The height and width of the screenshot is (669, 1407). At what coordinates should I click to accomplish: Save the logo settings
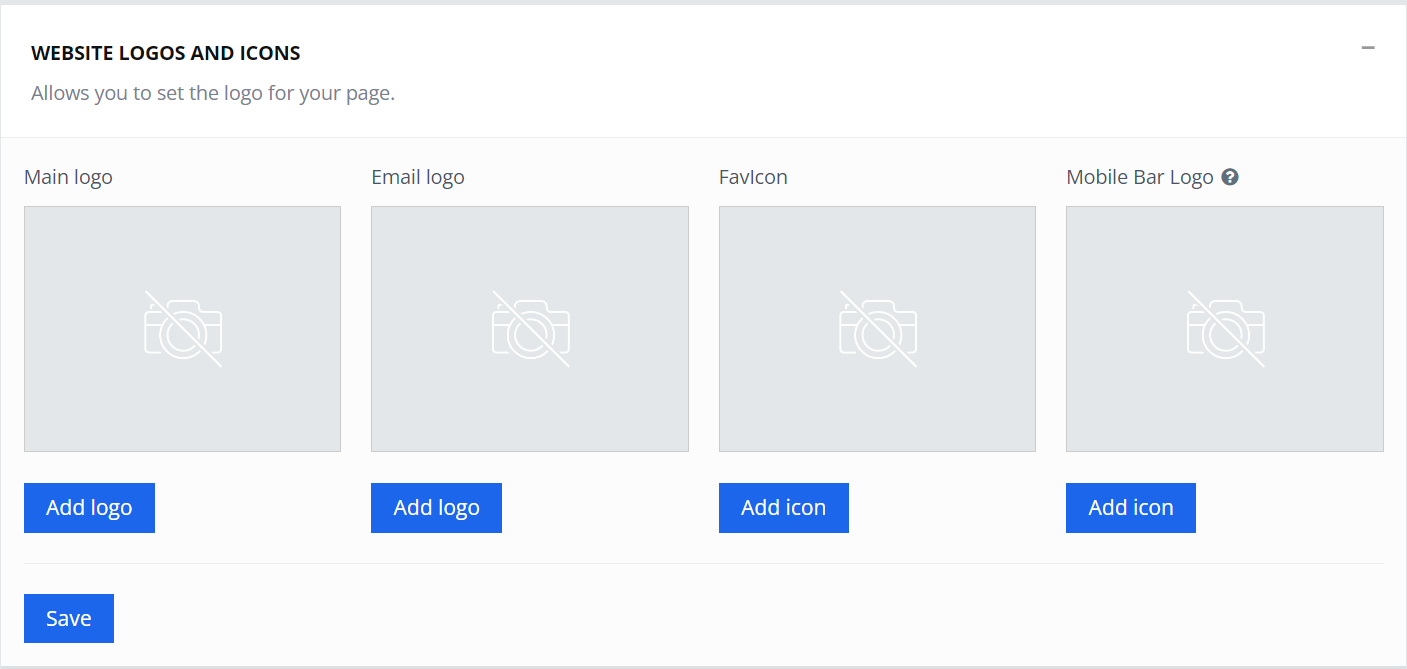tap(69, 618)
